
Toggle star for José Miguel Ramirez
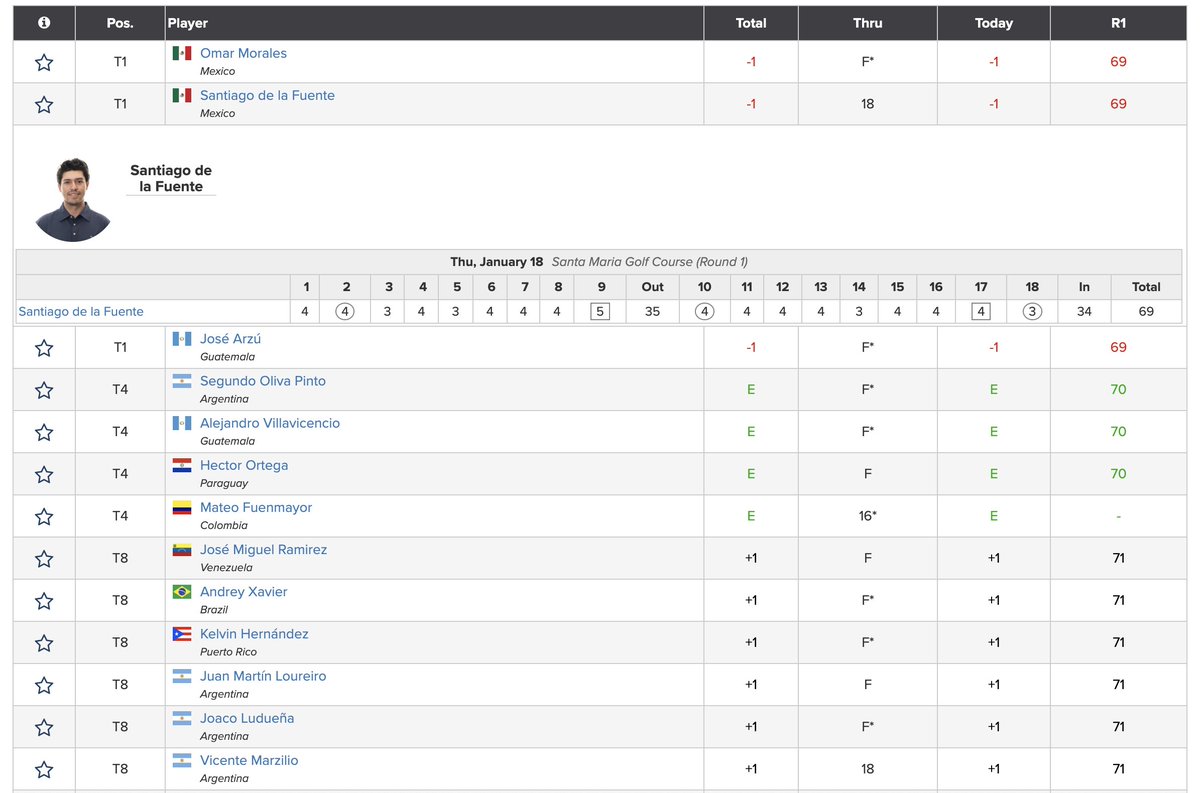tap(44, 558)
